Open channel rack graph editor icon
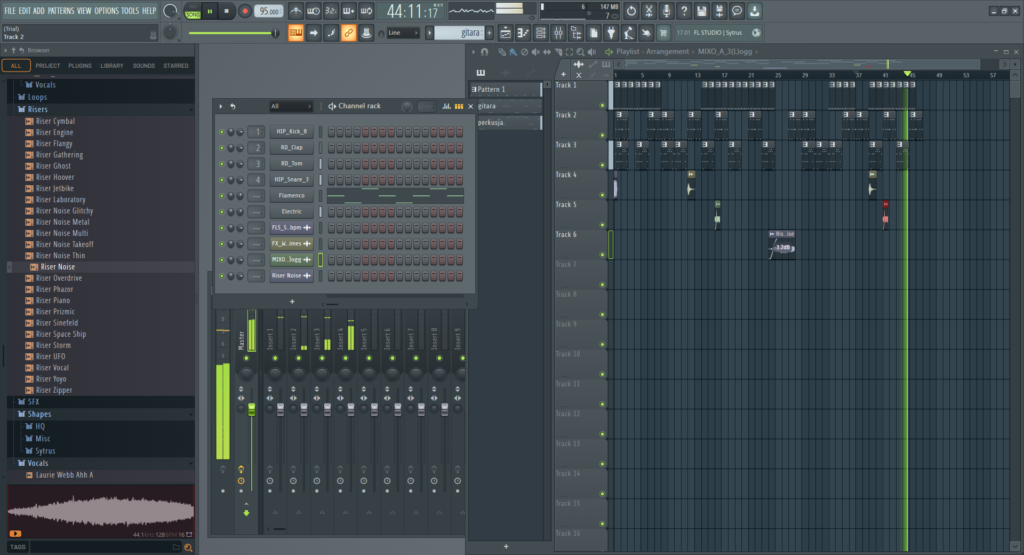This screenshot has width=1024, height=555. pyautogui.click(x=447, y=106)
